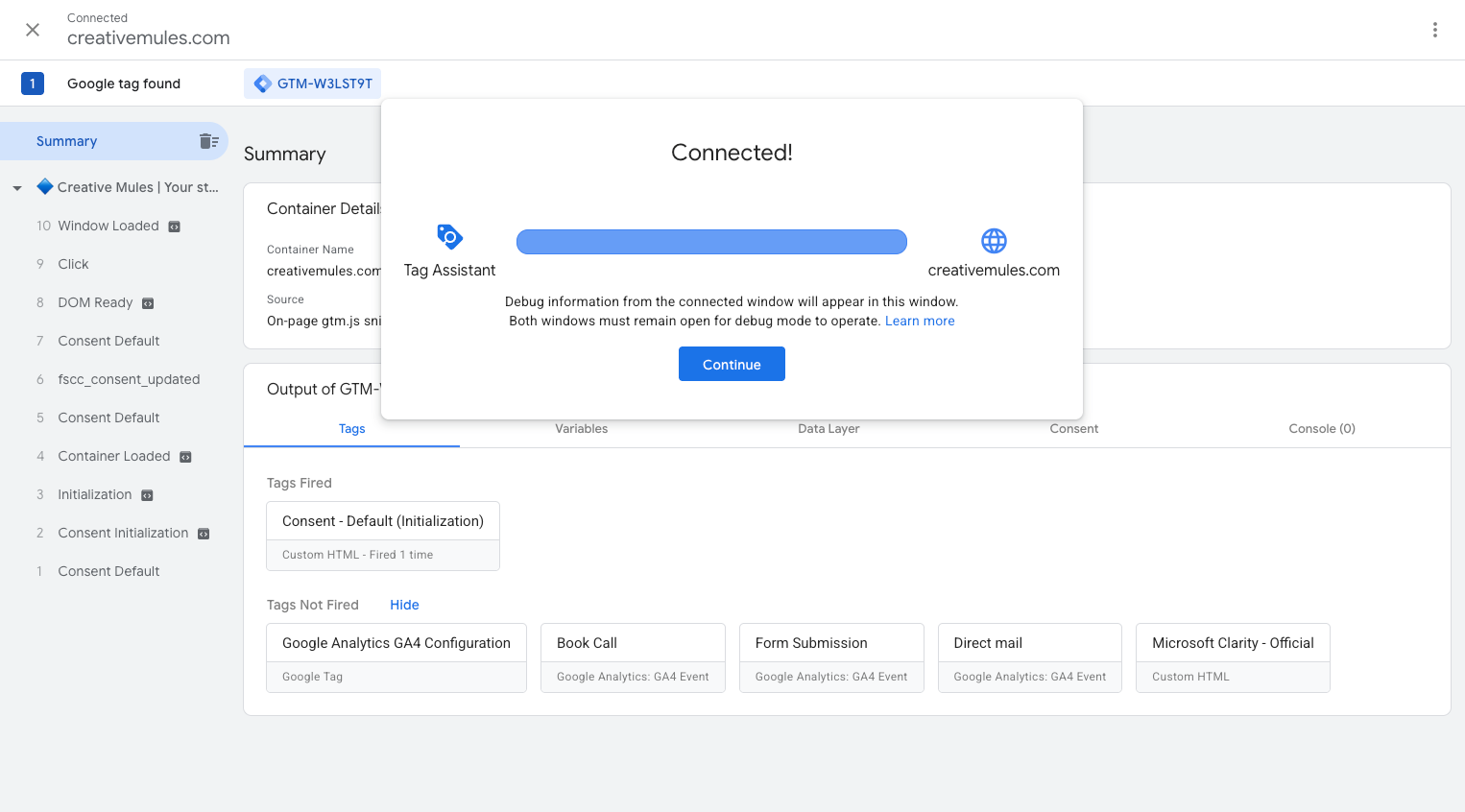The width and height of the screenshot is (1465, 812).
Task: Click the Google tag found count badge
Action: [33, 84]
